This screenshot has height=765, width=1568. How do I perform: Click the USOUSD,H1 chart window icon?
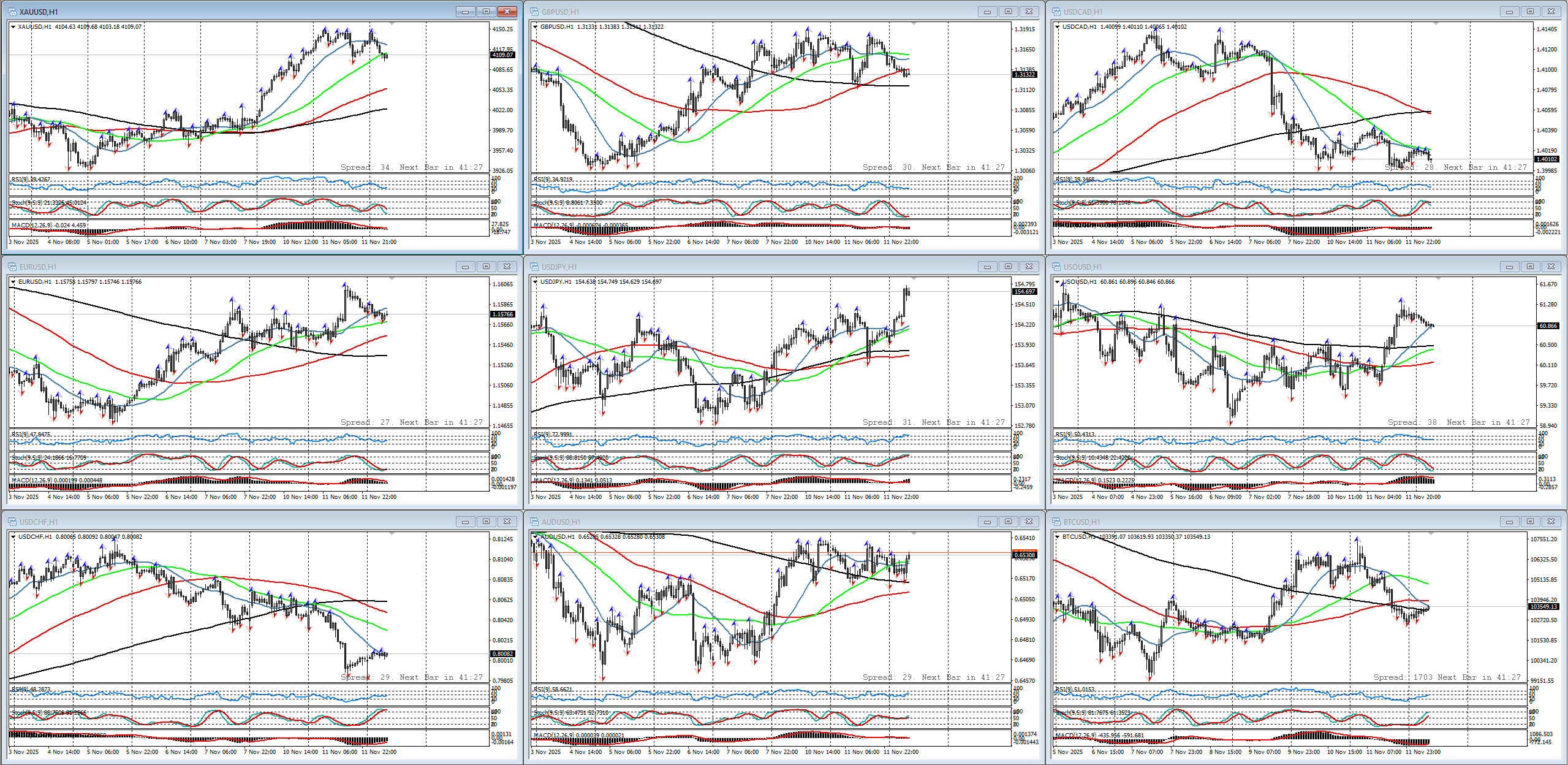coord(1056,267)
